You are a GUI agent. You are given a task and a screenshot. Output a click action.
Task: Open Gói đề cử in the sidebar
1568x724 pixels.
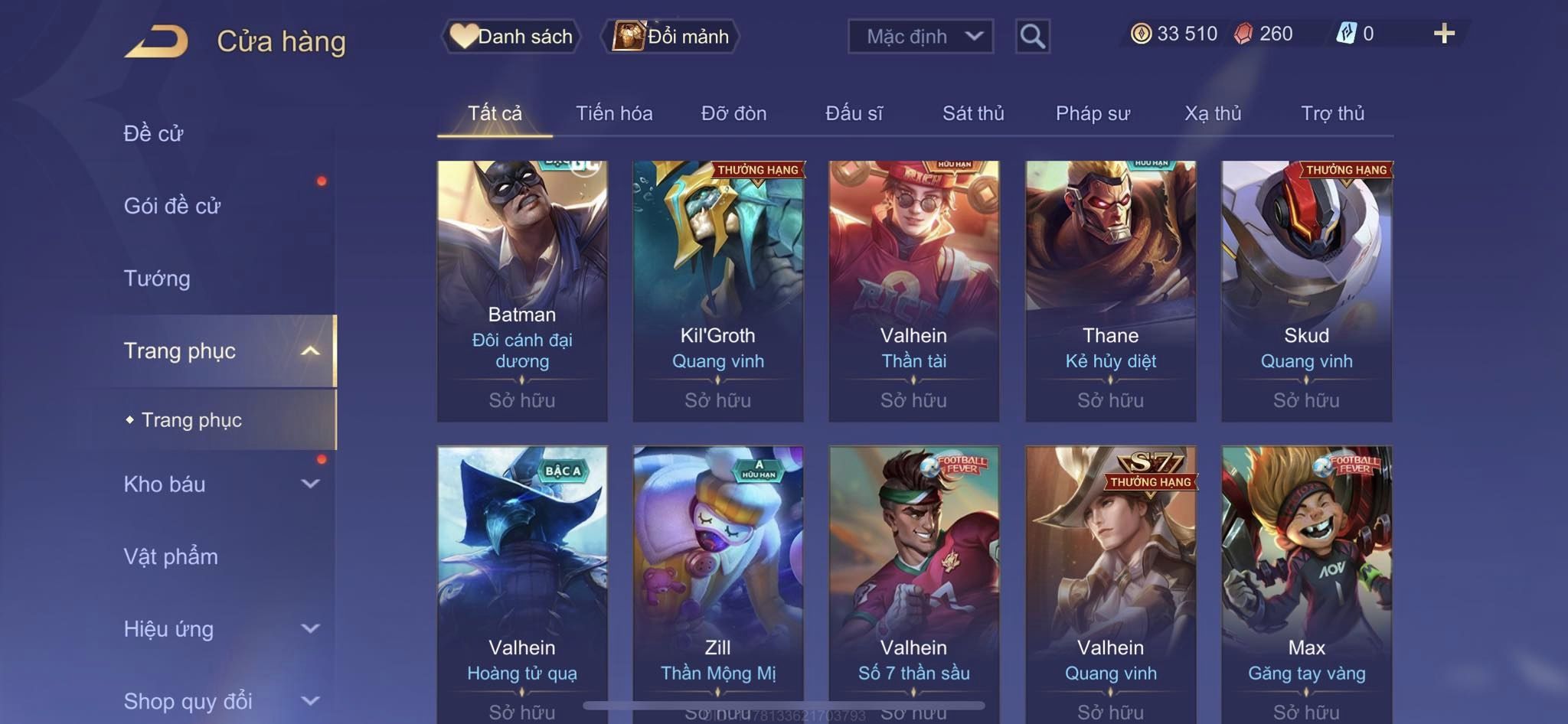point(172,206)
